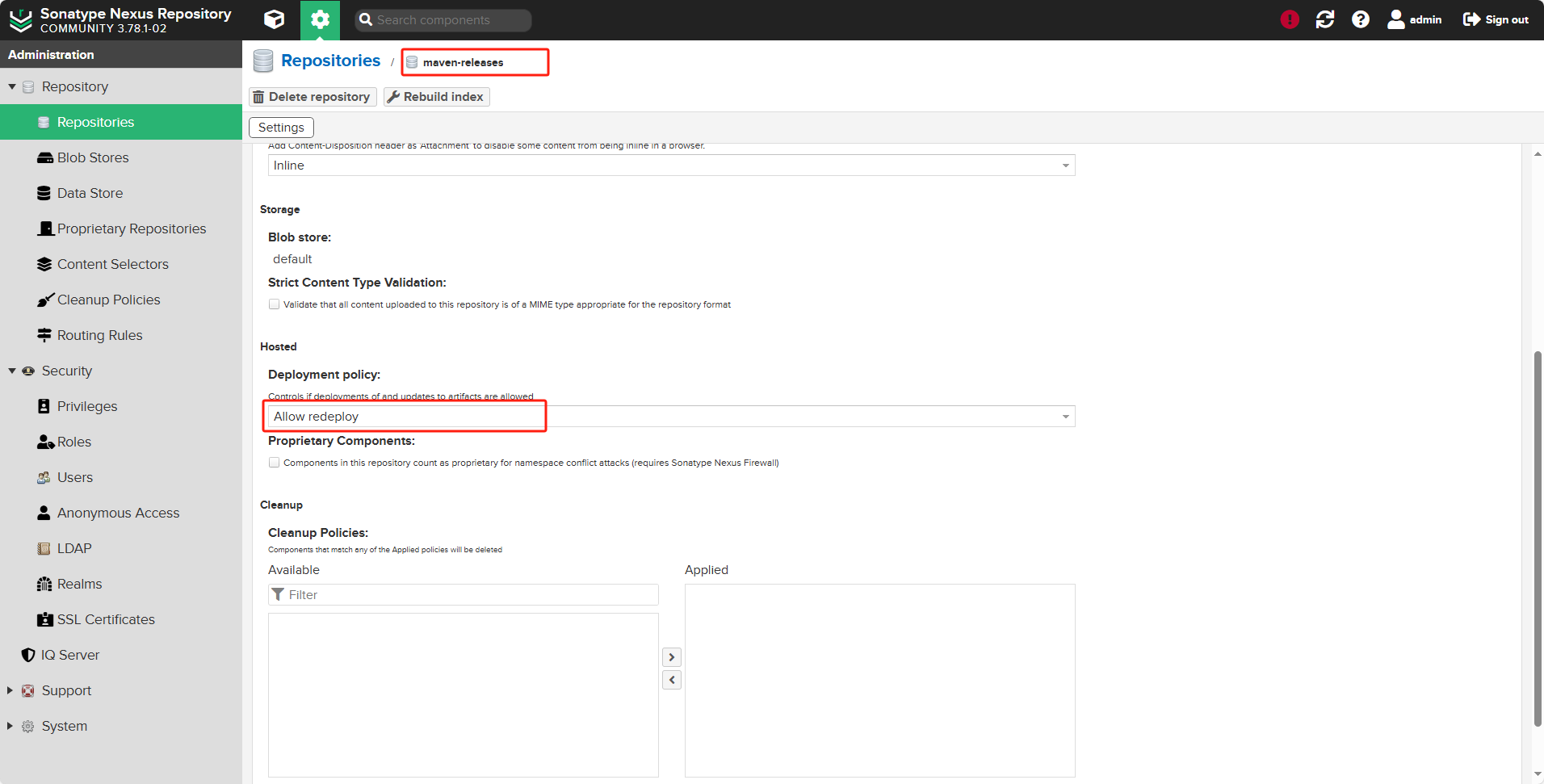Image resolution: width=1544 pixels, height=784 pixels.
Task: Select Repositories in the sidebar
Action: click(x=121, y=122)
